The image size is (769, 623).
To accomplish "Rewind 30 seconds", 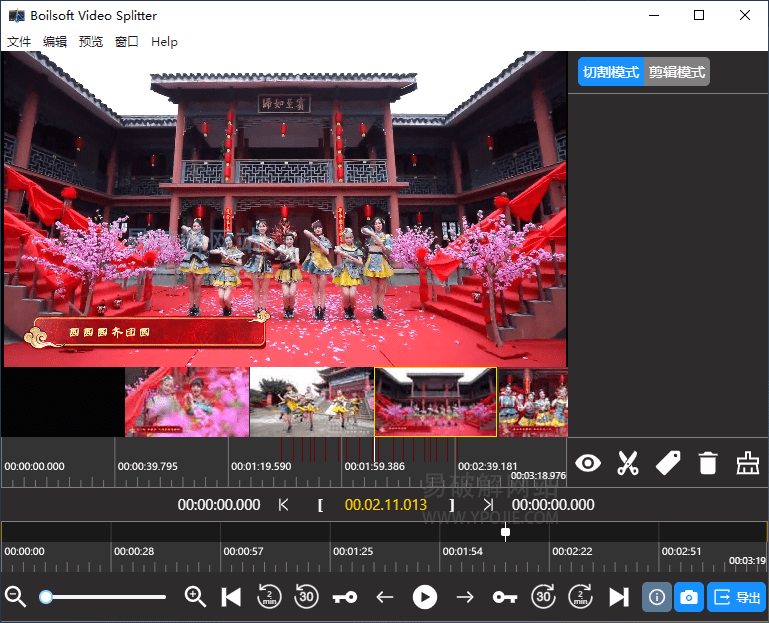I will [x=307, y=597].
